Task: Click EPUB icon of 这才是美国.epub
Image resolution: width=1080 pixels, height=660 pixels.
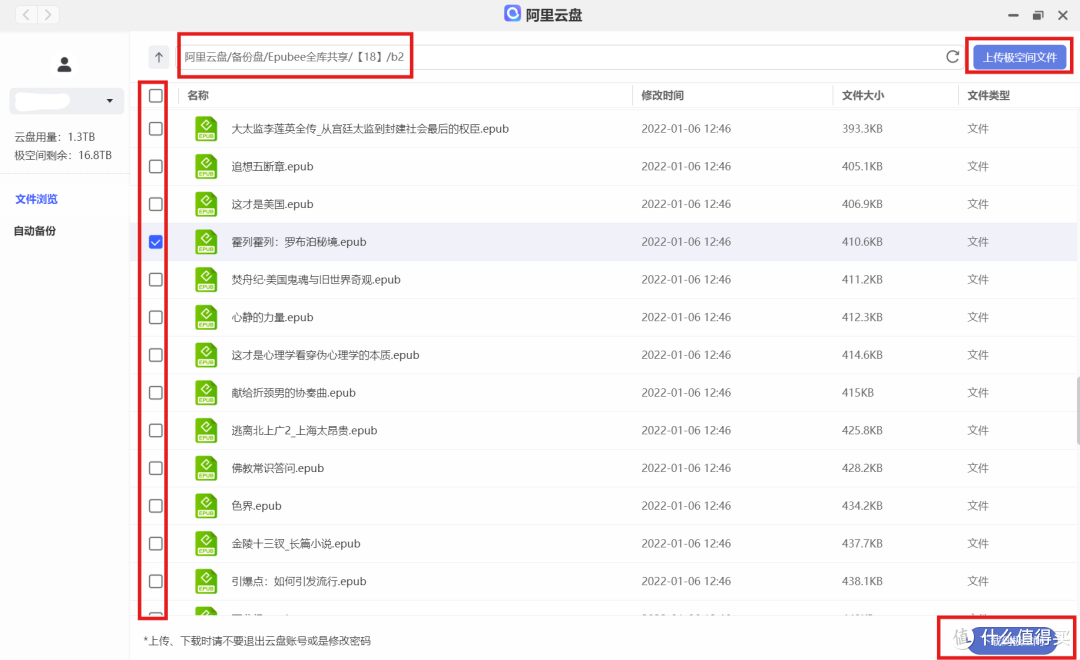Action: (x=206, y=204)
